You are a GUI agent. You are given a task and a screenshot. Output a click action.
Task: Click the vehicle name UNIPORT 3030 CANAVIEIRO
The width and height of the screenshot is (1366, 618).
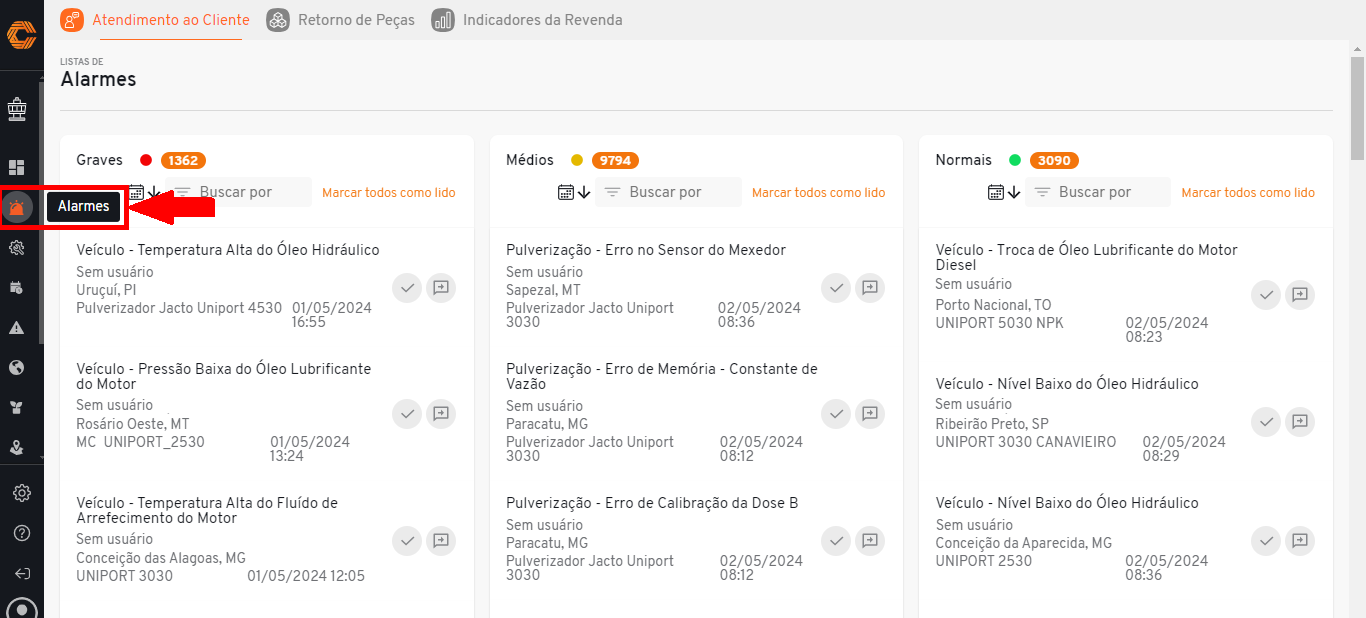(x=1025, y=442)
